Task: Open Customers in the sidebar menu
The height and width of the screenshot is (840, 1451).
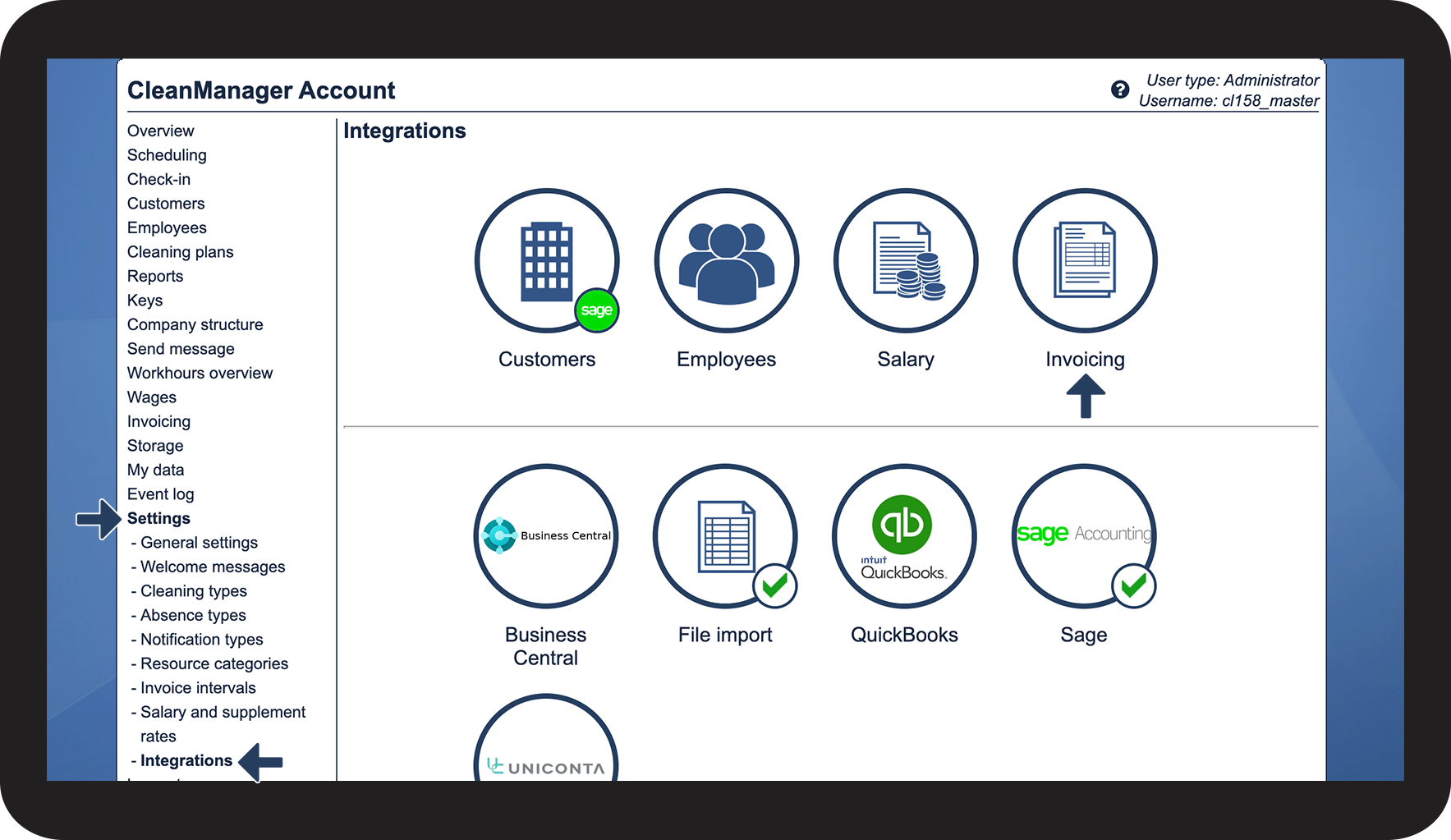Action: [166, 204]
